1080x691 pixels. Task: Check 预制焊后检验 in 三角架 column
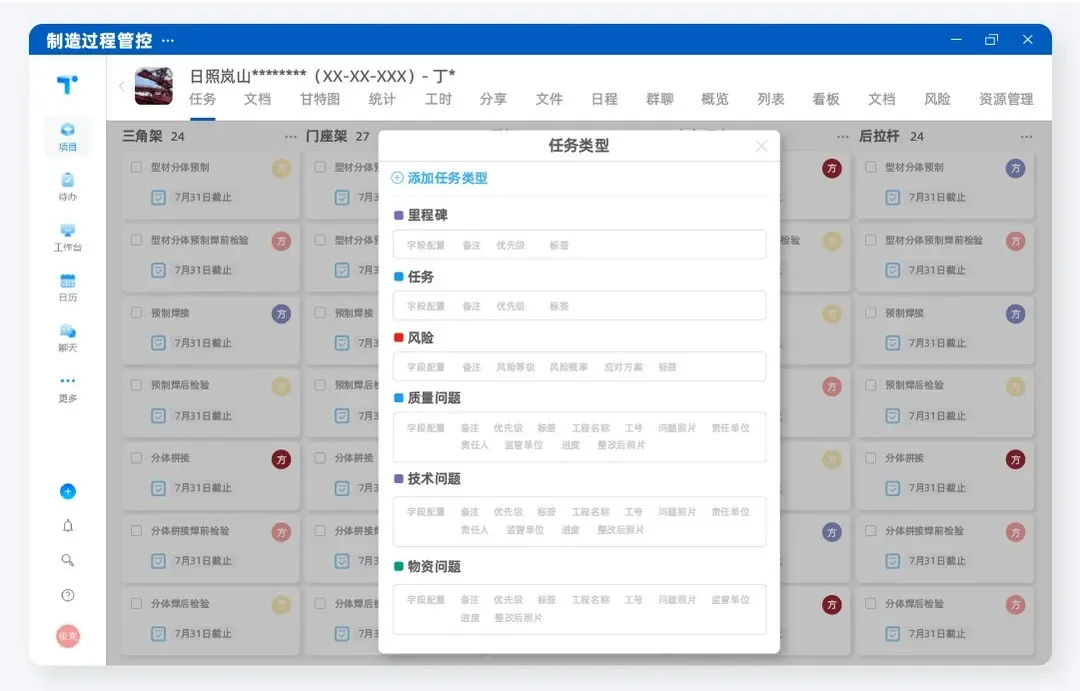pyautogui.click(x=136, y=385)
